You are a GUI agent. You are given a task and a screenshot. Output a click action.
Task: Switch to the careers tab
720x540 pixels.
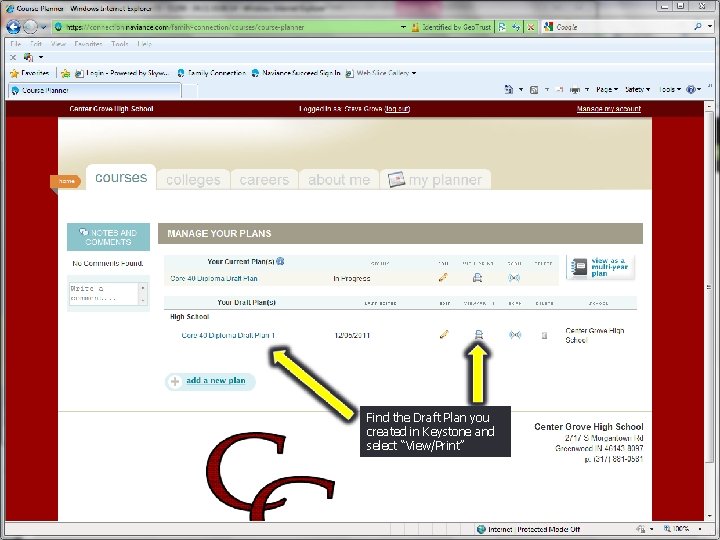tap(264, 180)
